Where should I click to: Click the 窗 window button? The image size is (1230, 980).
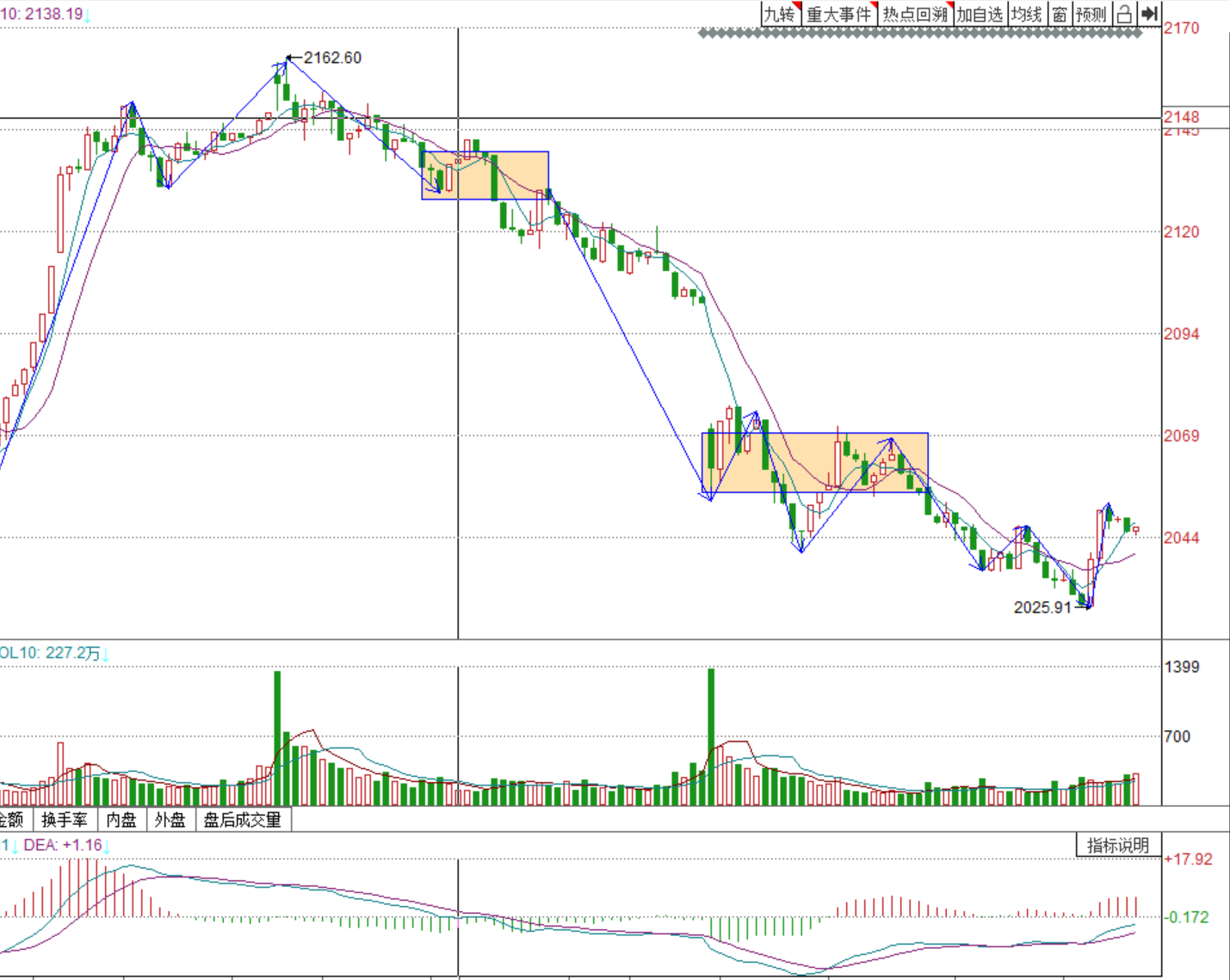pos(1060,14)
